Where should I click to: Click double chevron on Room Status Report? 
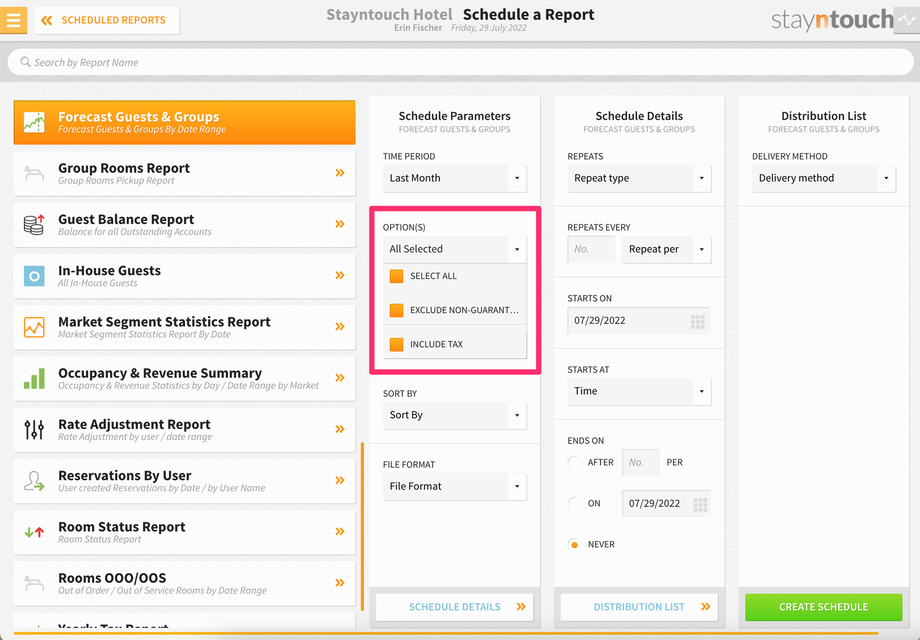pos(340,531)
